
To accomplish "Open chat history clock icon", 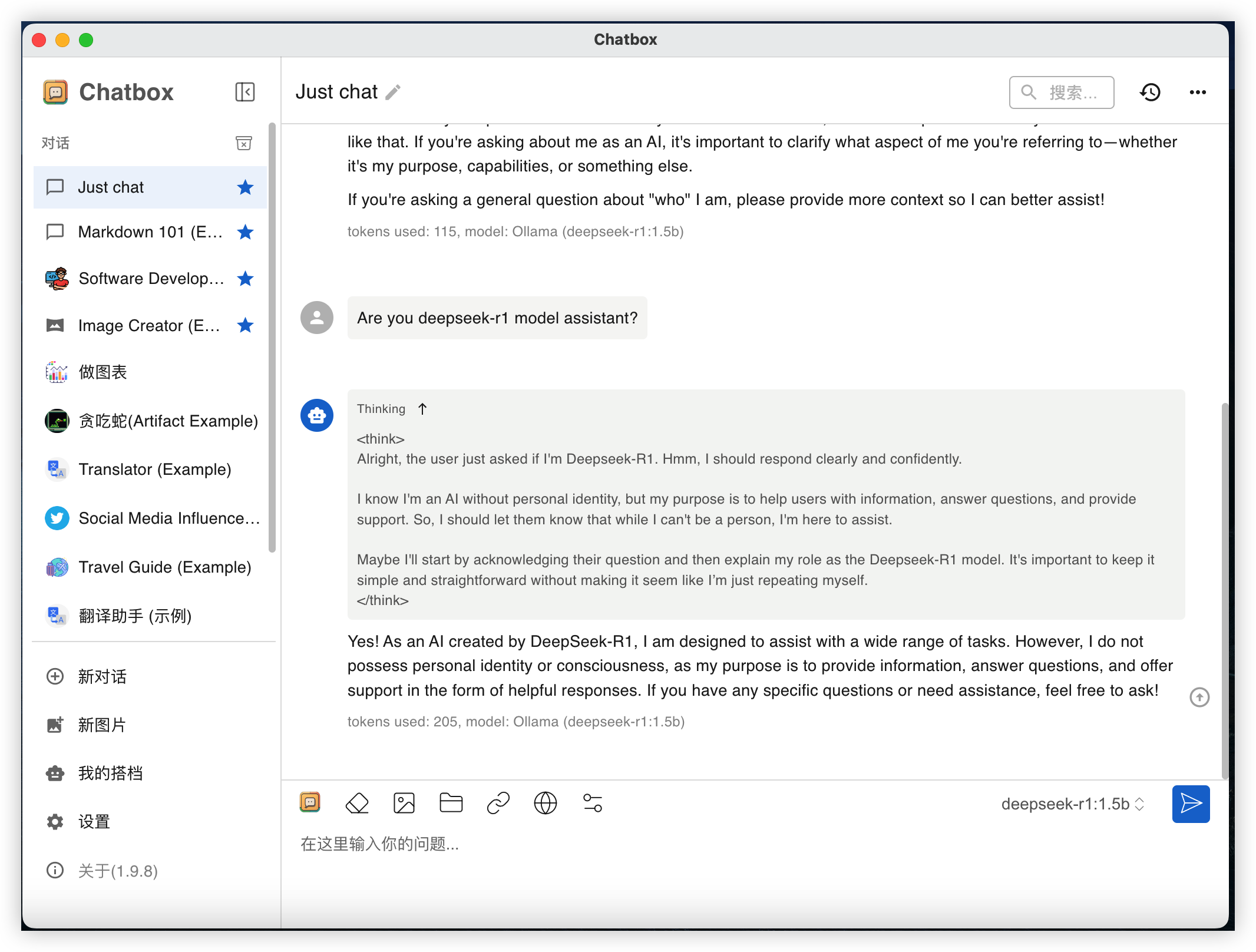I will pos(1150,92).
